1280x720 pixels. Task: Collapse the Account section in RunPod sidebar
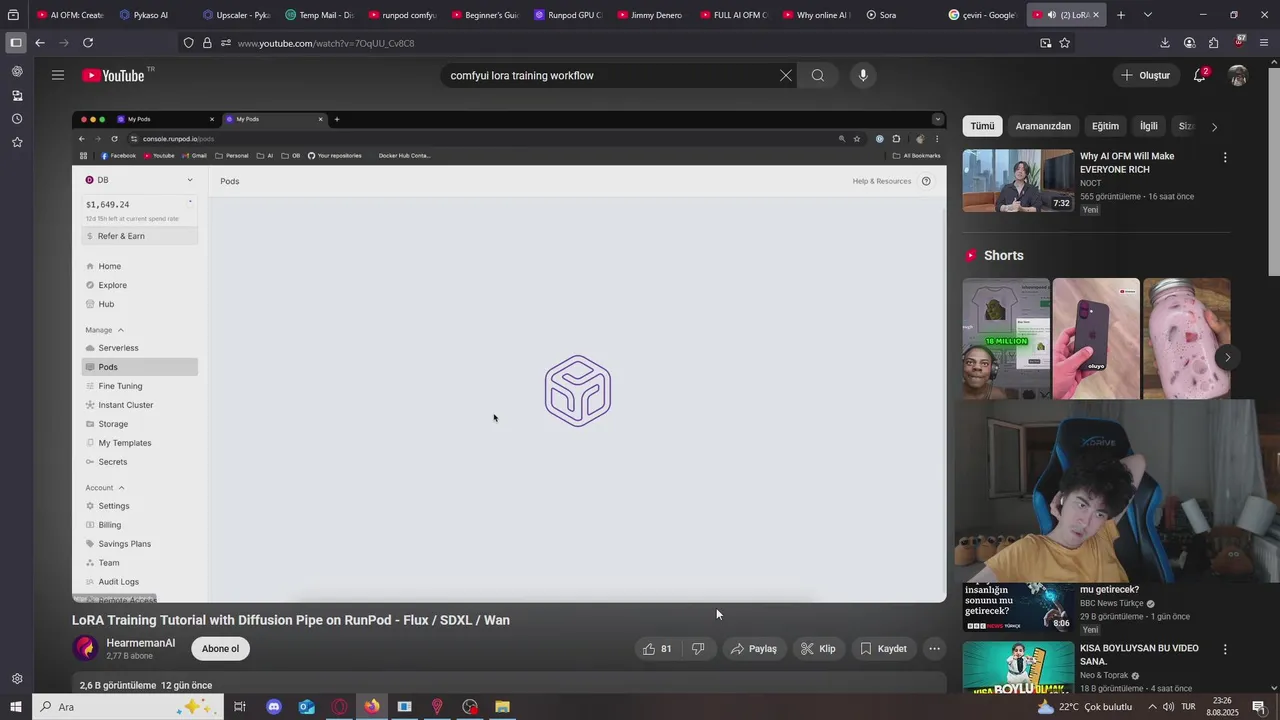tap(121, 488)
